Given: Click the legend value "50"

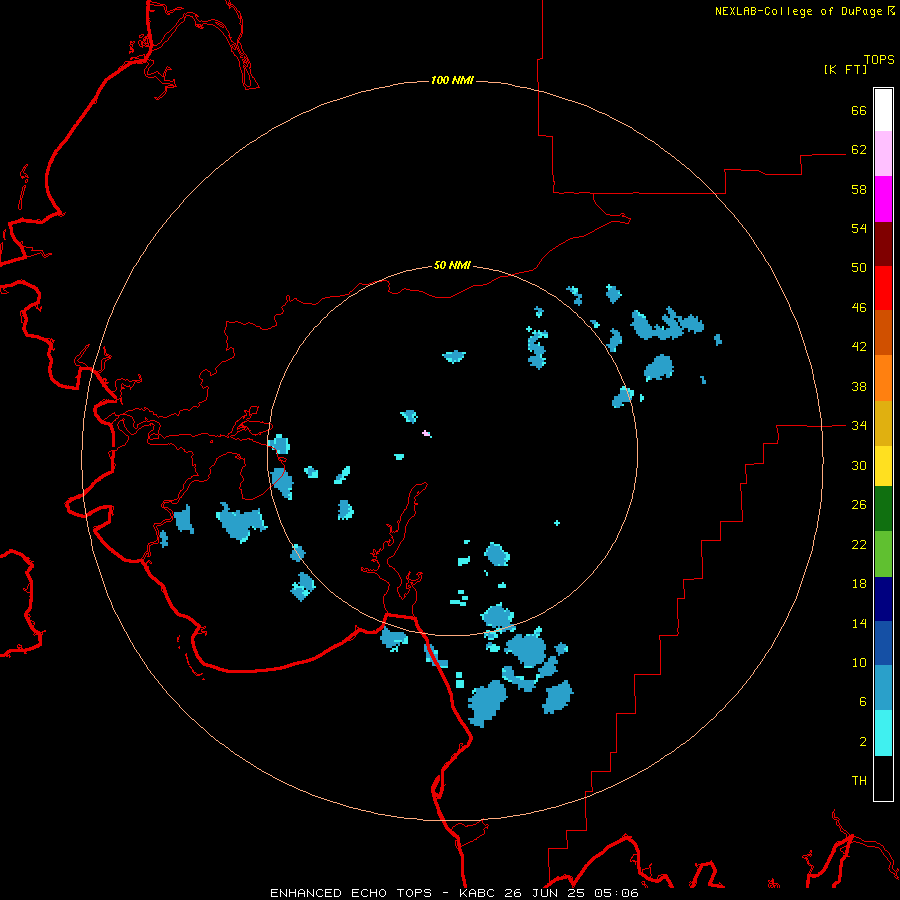Looking at the screenshot, I should [x=859, y=268].
